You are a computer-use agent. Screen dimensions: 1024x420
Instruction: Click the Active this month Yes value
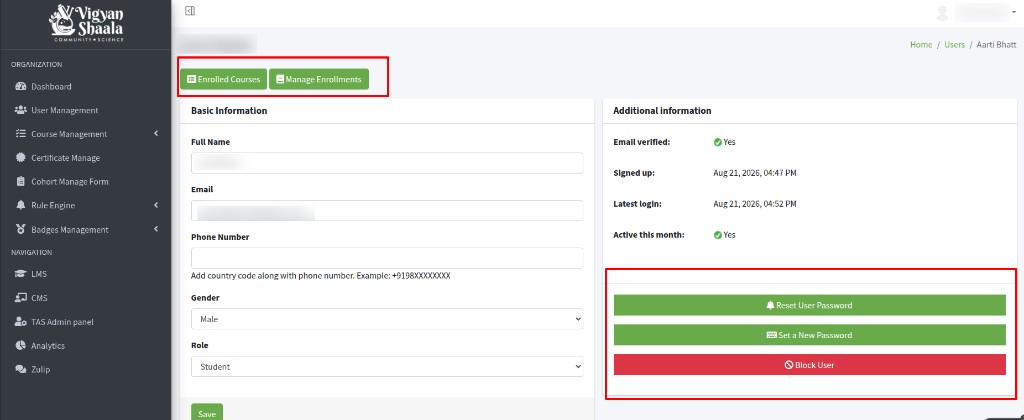click(725, 234)
